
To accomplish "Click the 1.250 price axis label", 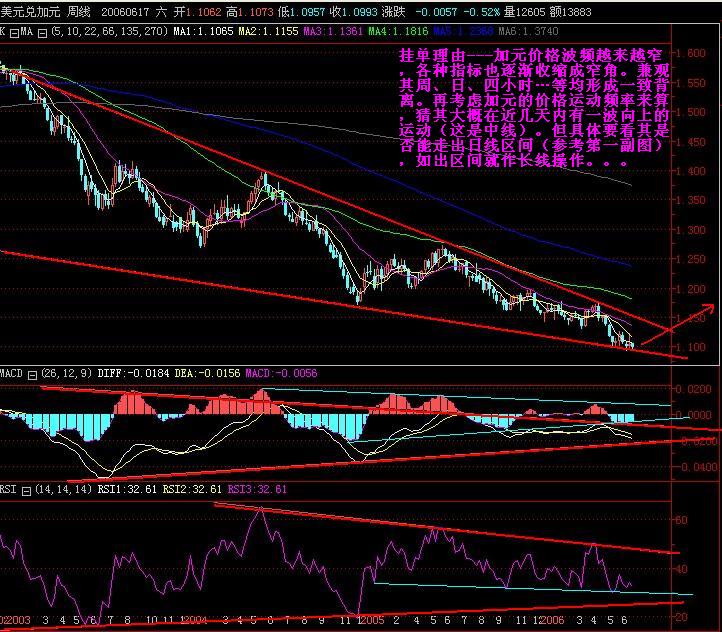I will tap(690, 259).
